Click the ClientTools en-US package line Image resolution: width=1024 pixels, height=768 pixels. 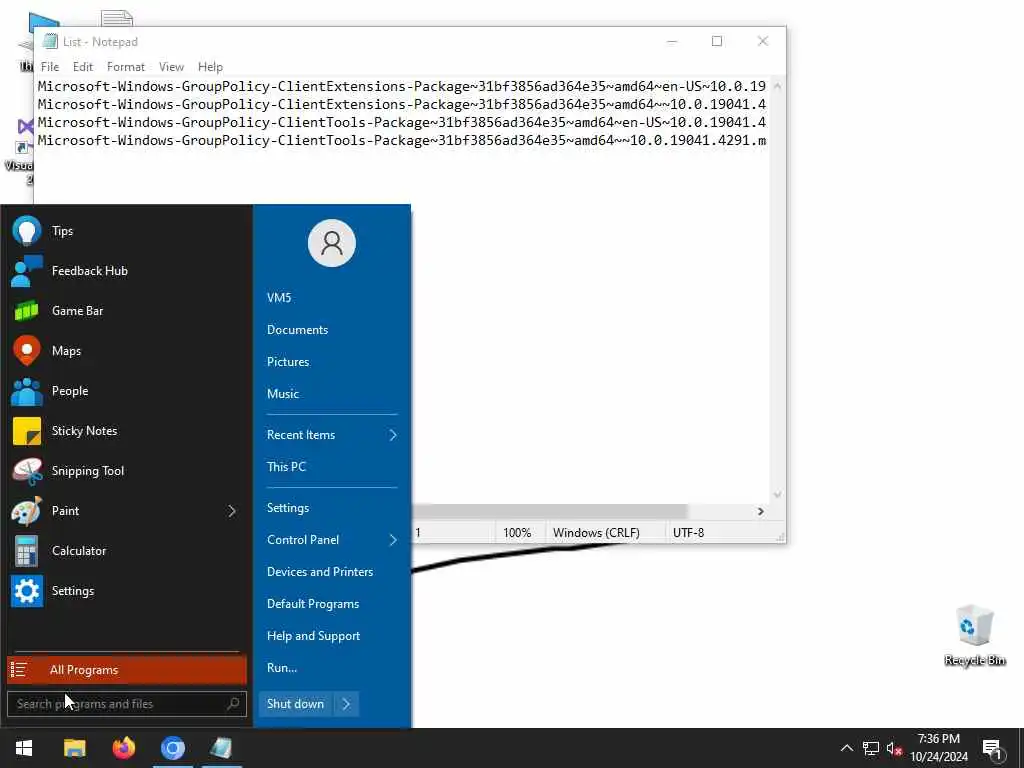tap(402, 123)
